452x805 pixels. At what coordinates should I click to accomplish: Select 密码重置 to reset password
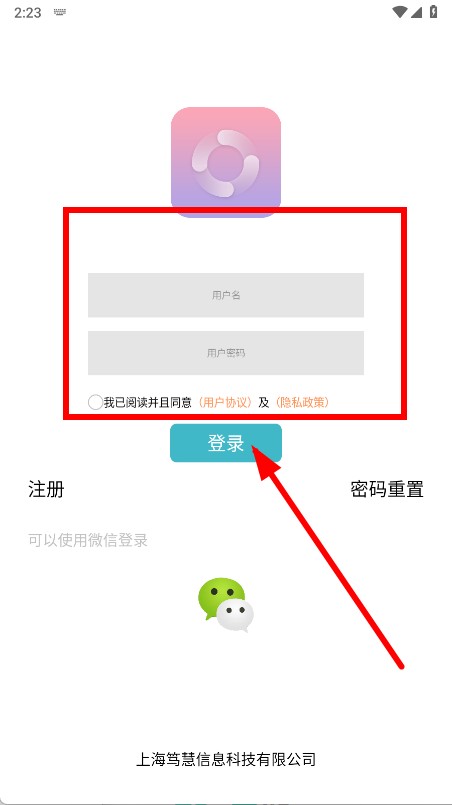point(387,489)
